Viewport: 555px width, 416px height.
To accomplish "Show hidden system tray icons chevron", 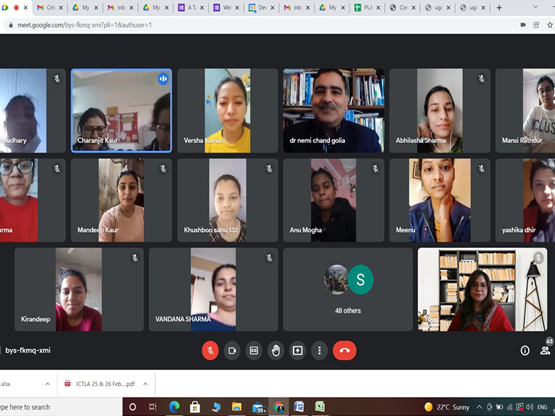I will point(479,407).
